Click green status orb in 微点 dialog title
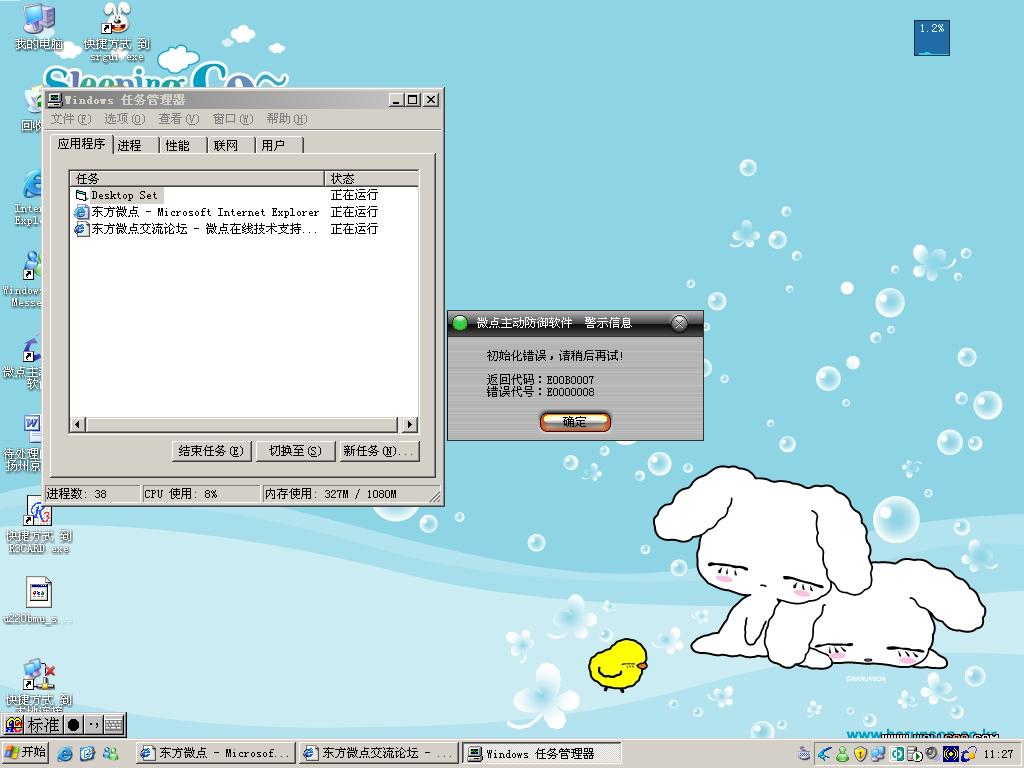The image size is (1024, 768). point(460,323)
